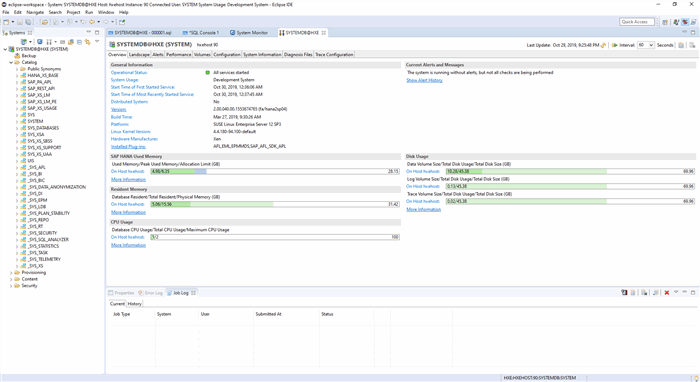
Task: Click More Information under Resident Memory
Action: tap(128, 212)
